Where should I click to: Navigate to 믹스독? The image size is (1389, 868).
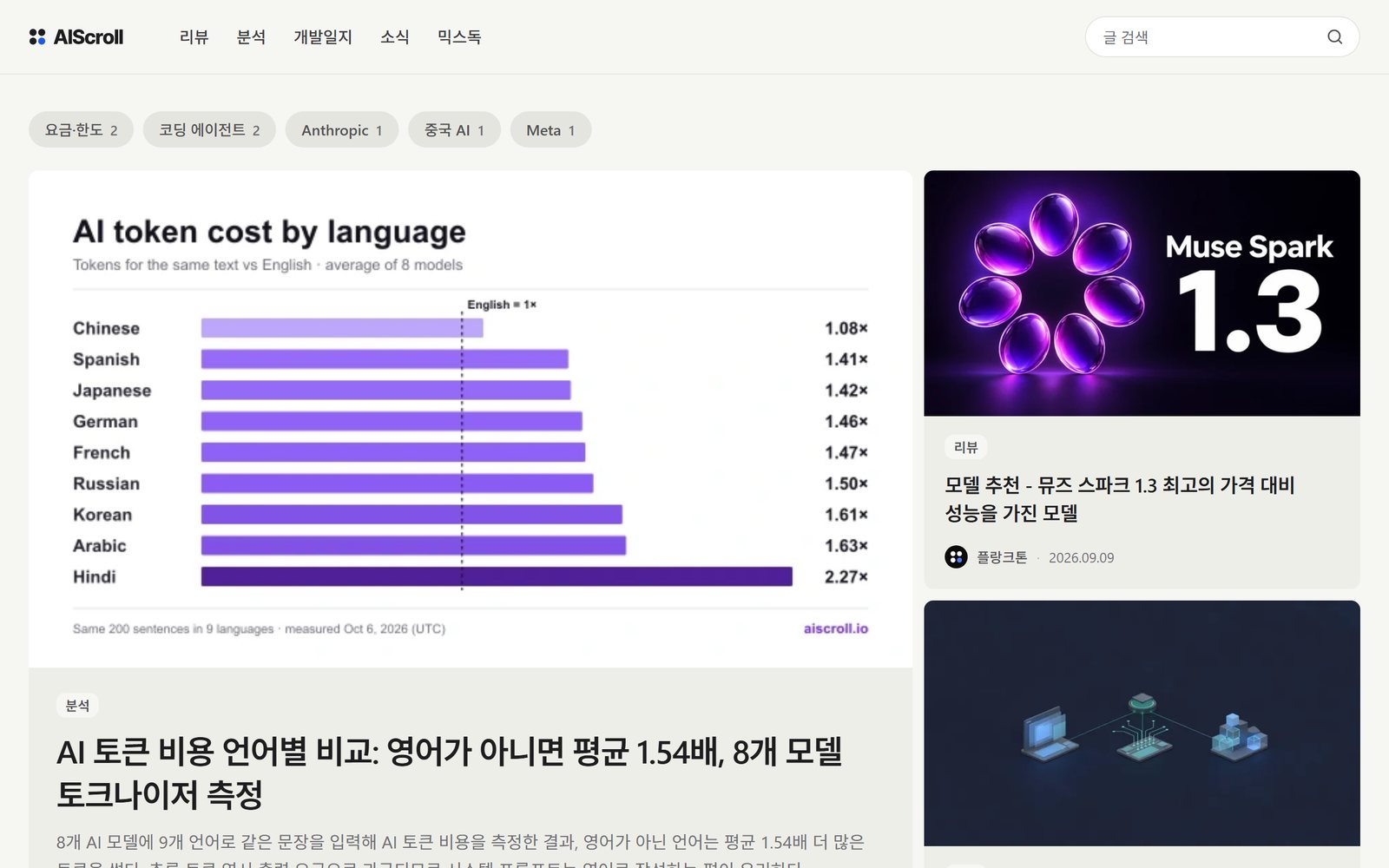459,36
